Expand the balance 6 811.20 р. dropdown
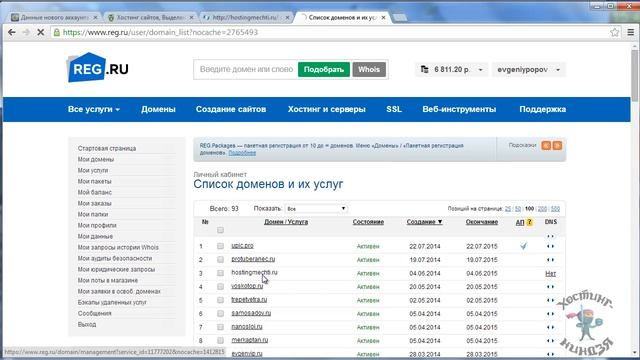This screenshot has height=360, width=640. point(480,70)
